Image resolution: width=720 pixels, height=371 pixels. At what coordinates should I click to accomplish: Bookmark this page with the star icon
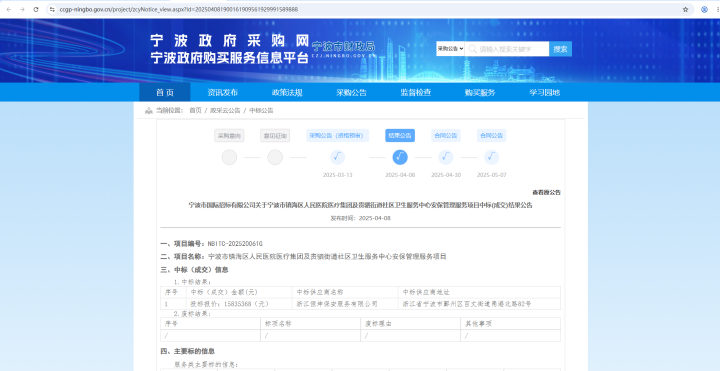pos(685,9)
